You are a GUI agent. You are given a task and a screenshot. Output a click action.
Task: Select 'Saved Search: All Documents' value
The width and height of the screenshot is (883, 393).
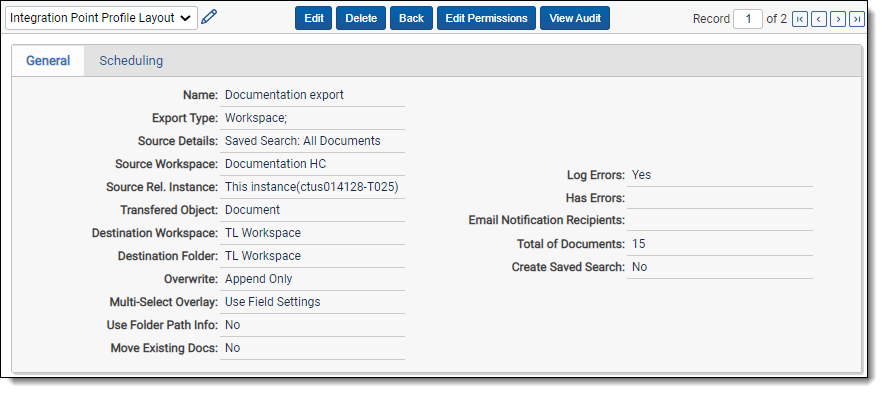tap(303, 141)
